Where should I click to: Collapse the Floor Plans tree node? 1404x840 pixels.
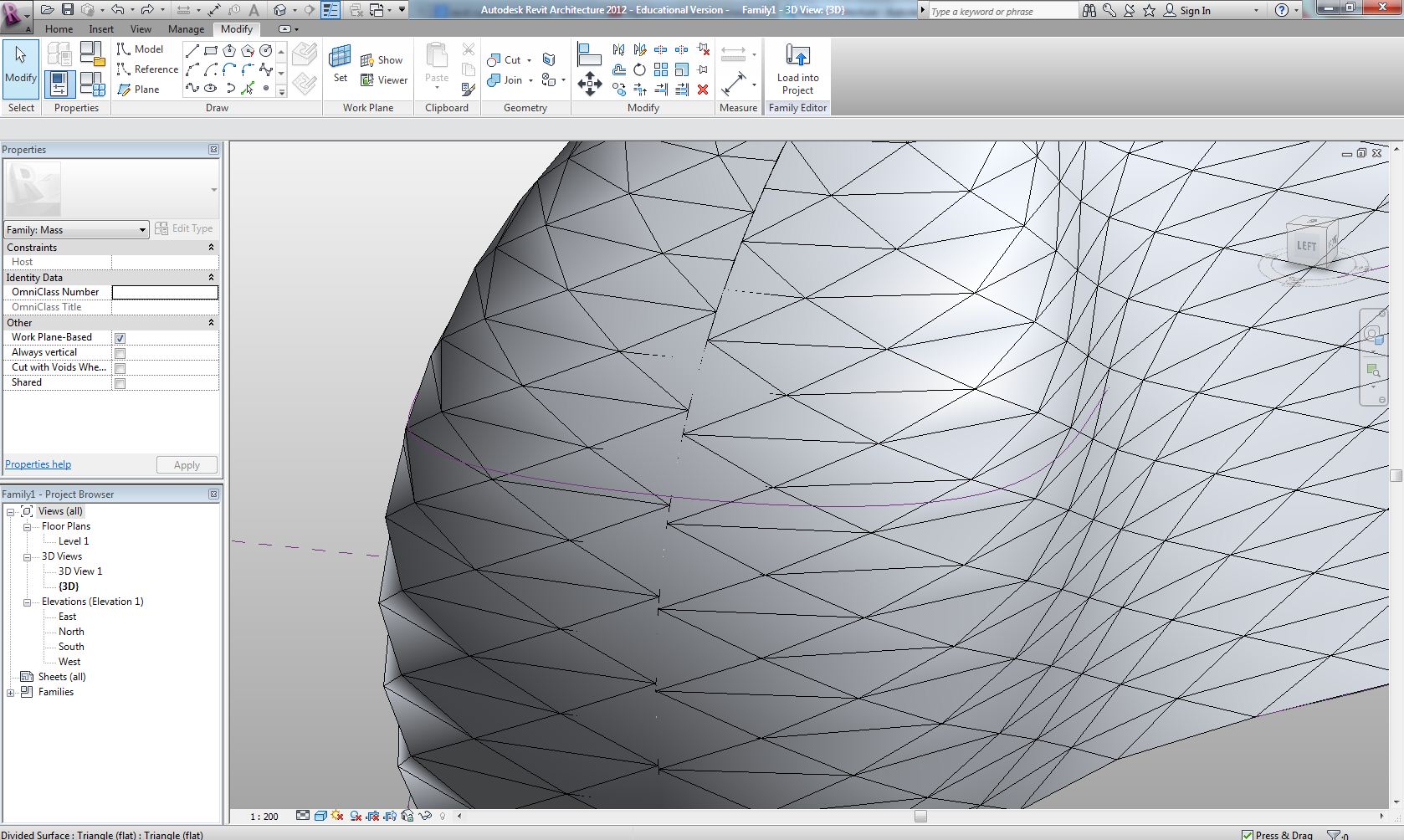pos(27,527)
